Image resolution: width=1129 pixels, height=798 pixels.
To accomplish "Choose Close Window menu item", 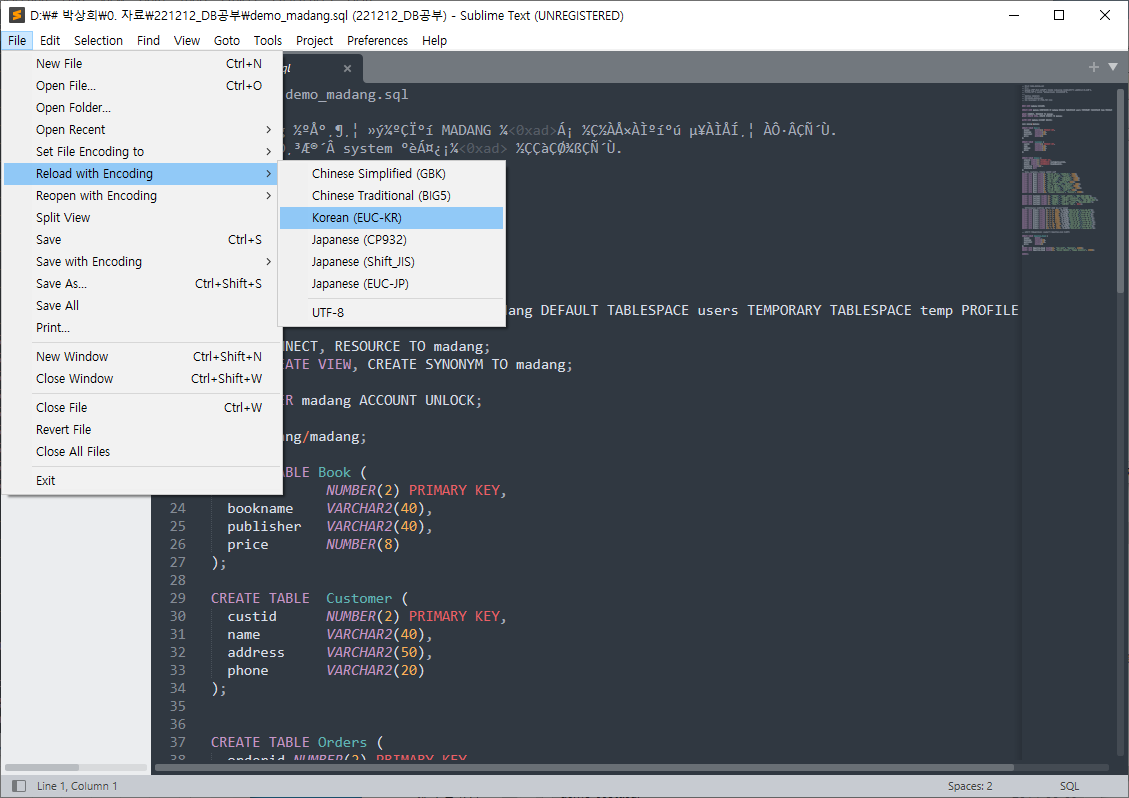I will [141, 378].
